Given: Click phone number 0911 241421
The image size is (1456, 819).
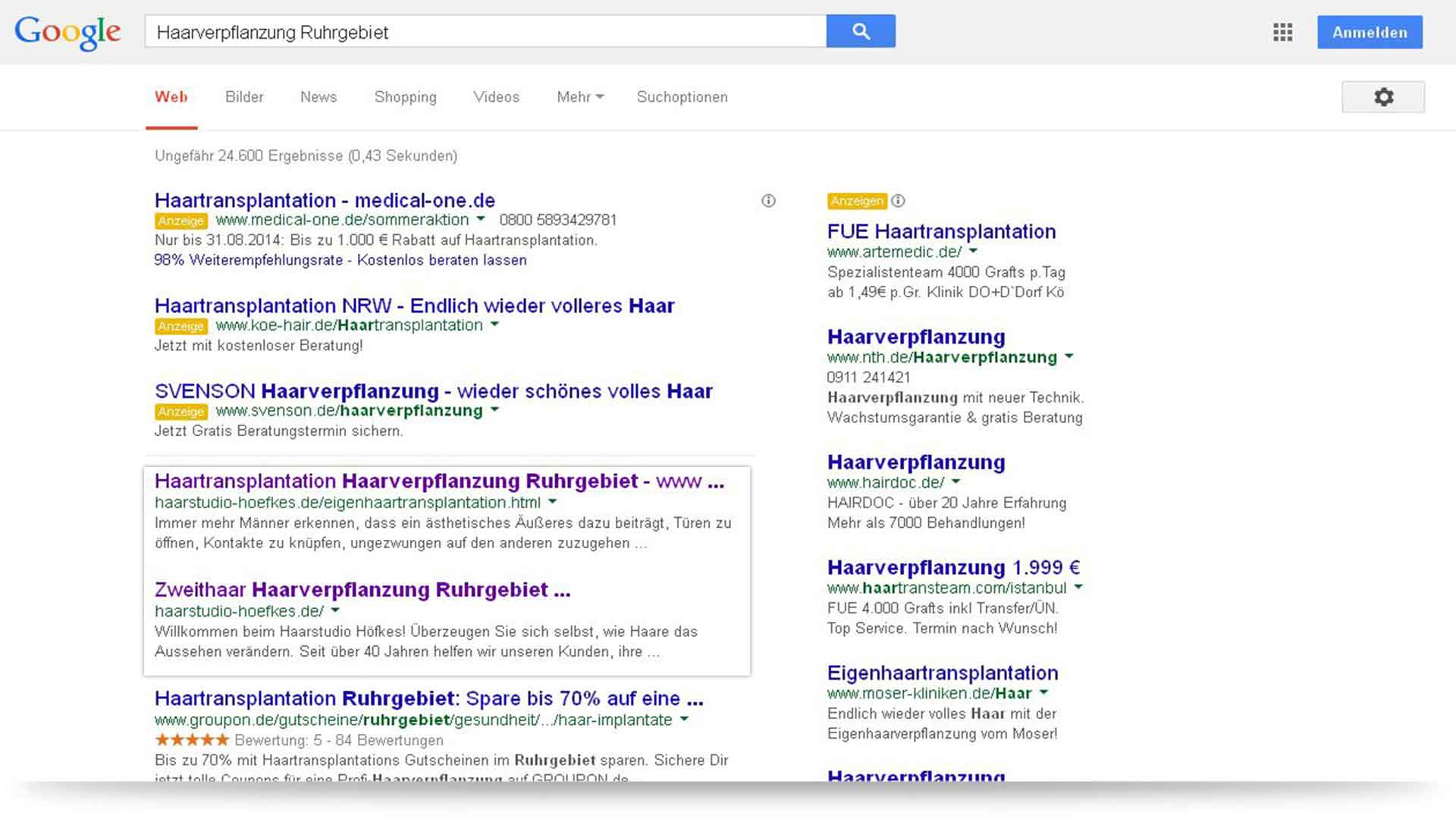Looking at the screenshot, I should (869, 377).
